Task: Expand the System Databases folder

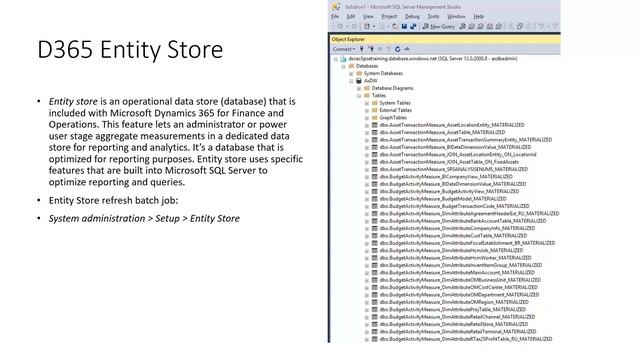Action: (351, 73)
